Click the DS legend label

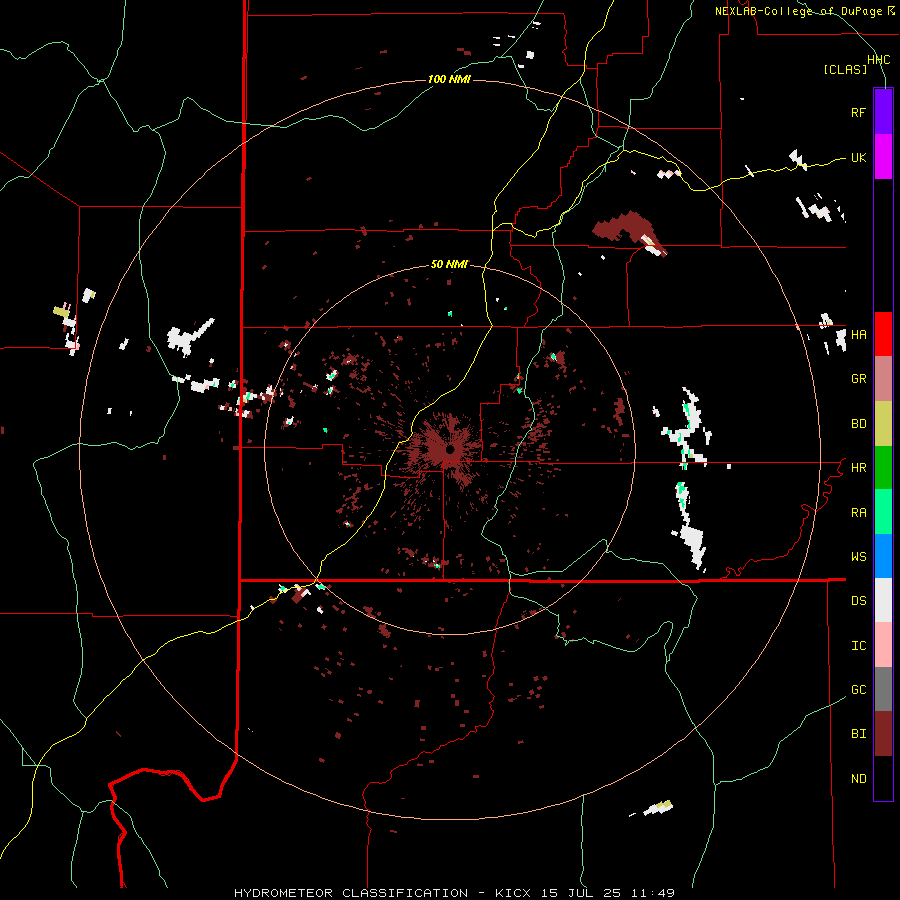tap(858, 601)
